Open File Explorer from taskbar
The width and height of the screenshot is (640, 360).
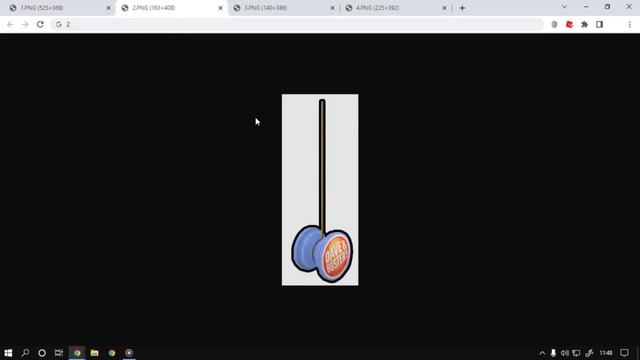pyautogui.click(x=94, y=353)
